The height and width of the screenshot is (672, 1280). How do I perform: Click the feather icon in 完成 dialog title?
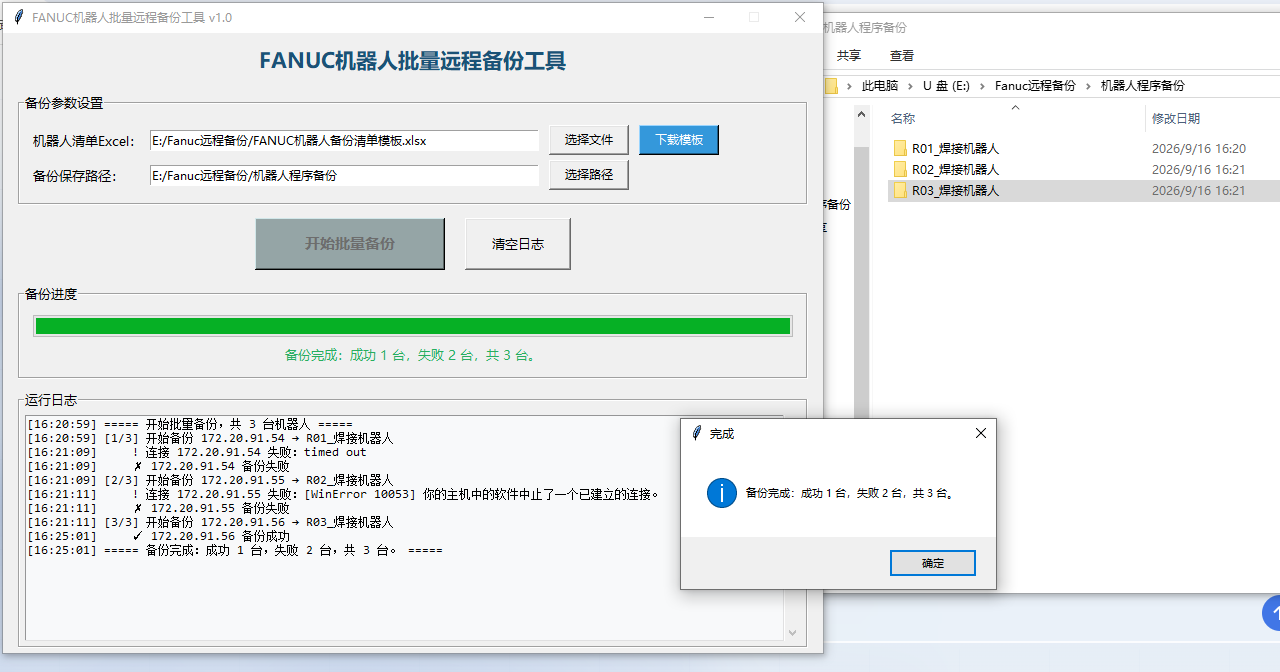point(697,433)
